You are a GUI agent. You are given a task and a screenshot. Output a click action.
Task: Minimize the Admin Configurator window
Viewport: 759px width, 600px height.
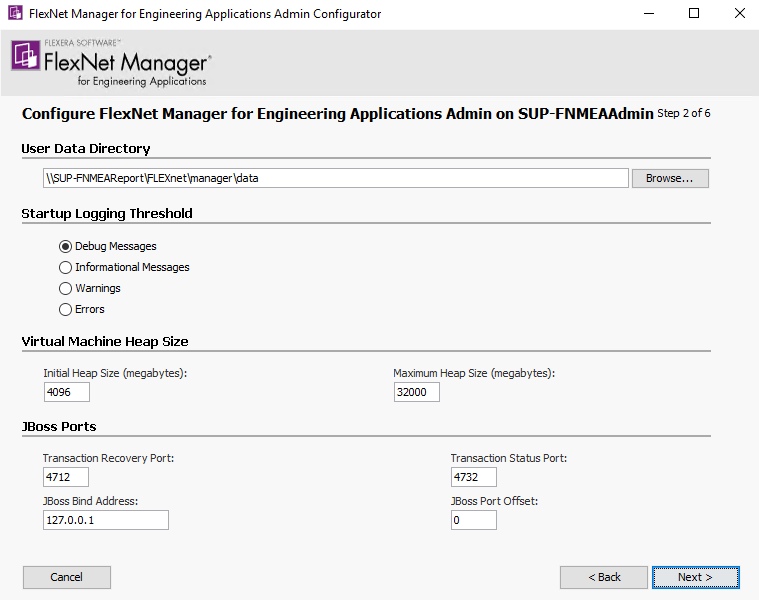649,14
